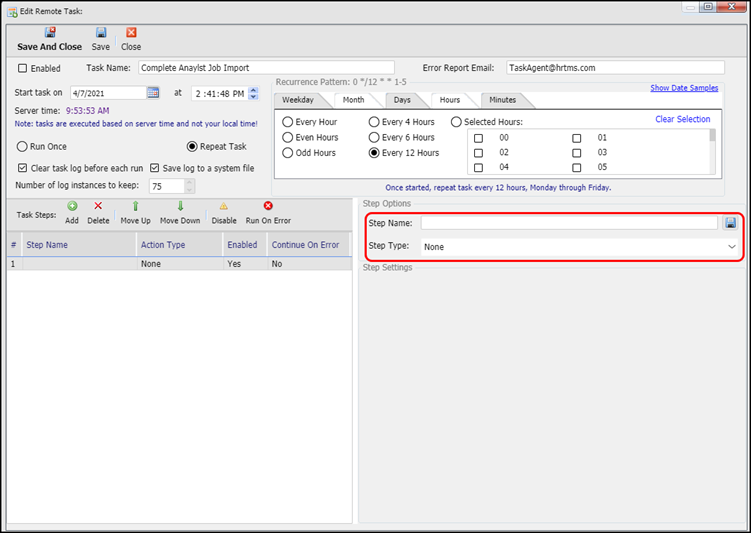751x533 pixels.
Task: Toggle Clear task log before each run
Action: tap(23, 168)
